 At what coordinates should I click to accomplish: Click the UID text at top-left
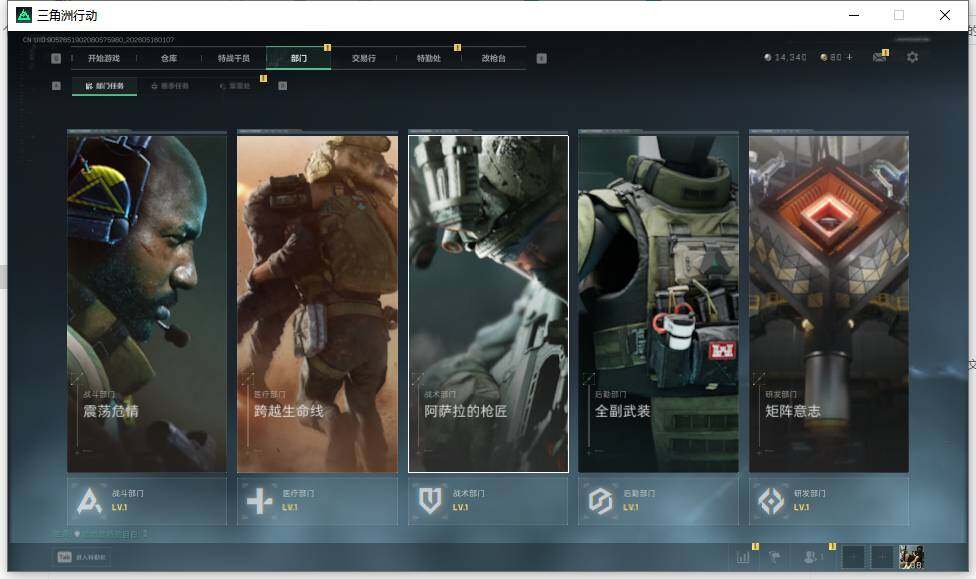tap(98, 40)
